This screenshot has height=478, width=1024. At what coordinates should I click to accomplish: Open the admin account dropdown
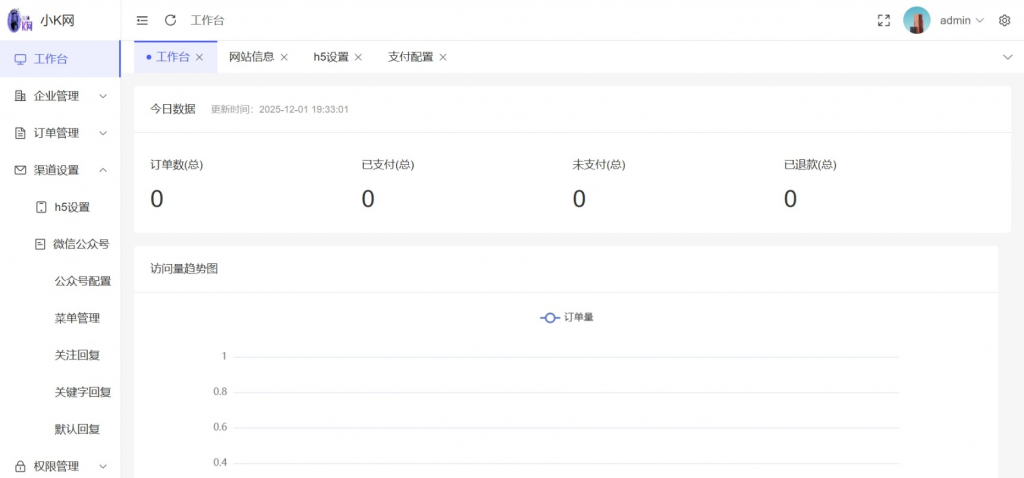(x=962, y=20)
